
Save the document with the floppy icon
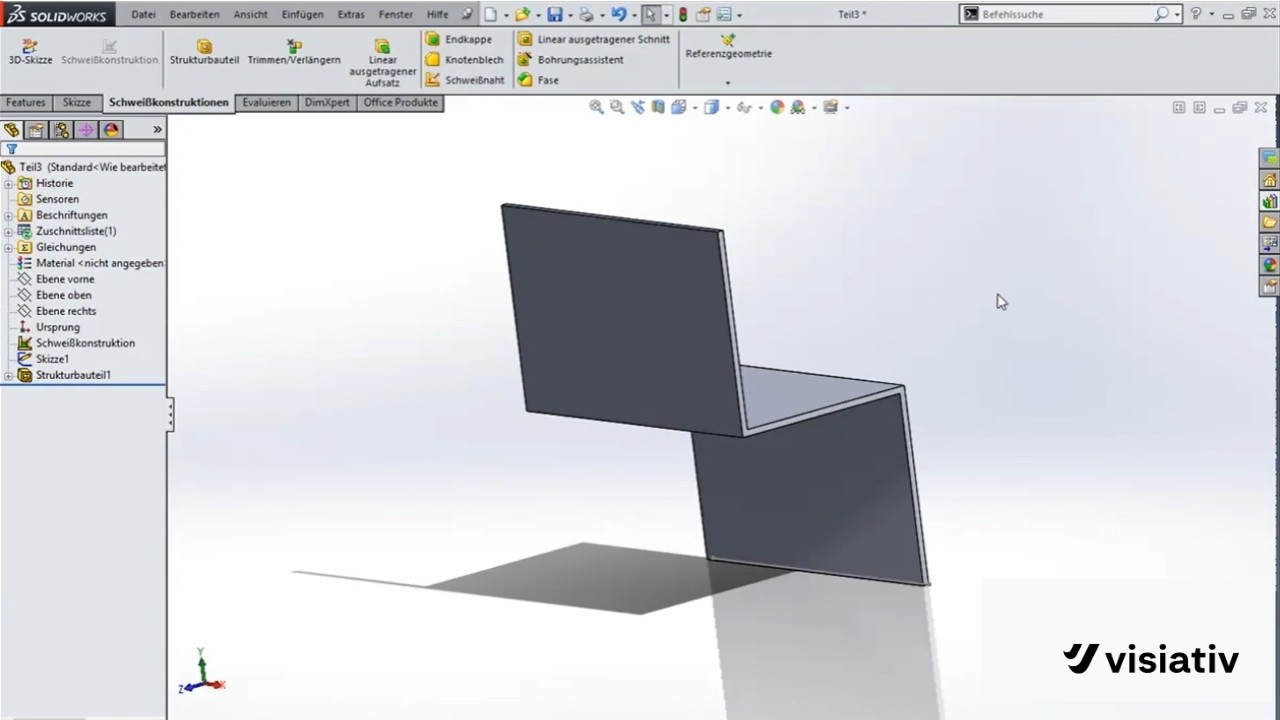pos(554,14)
